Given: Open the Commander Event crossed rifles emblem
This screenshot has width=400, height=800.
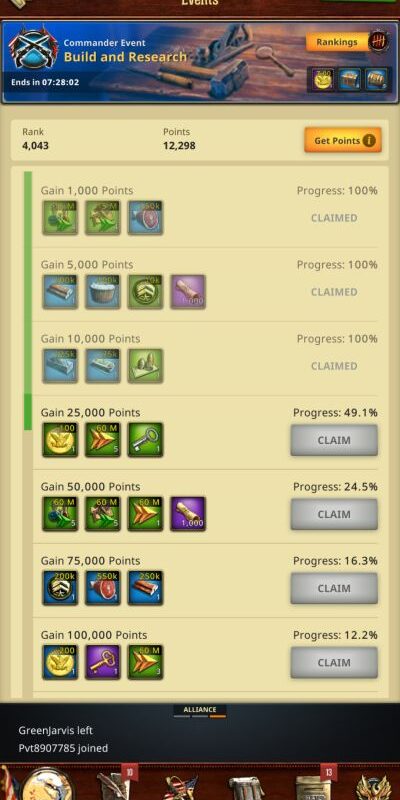Looking at the screenshot, I should pyautogui.click(x=34, y=48).
